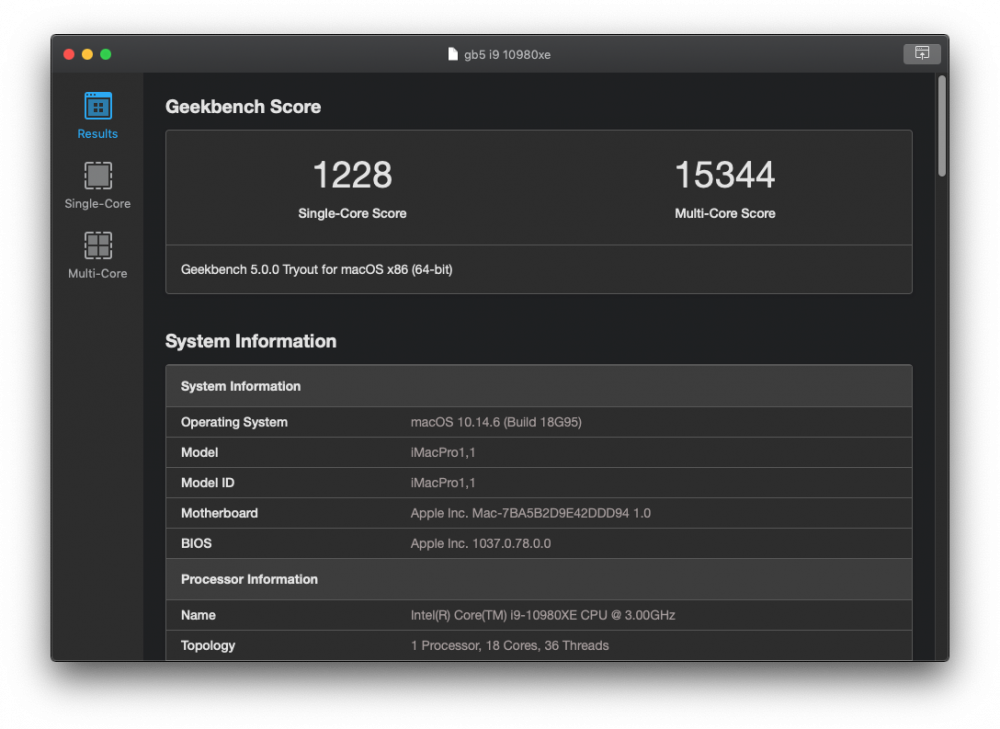The width and height of the screenshot is (1000, 729).
Task: Switch to Single-Core results view
Action: pyautogui.click(x=98, y=186)
